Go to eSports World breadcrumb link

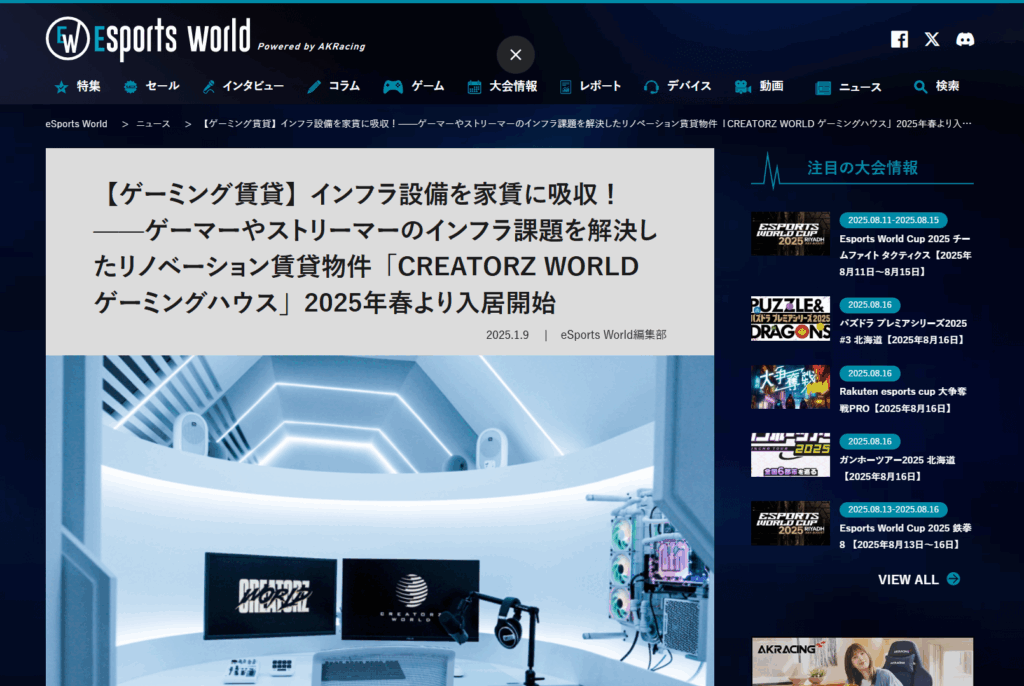76,124
